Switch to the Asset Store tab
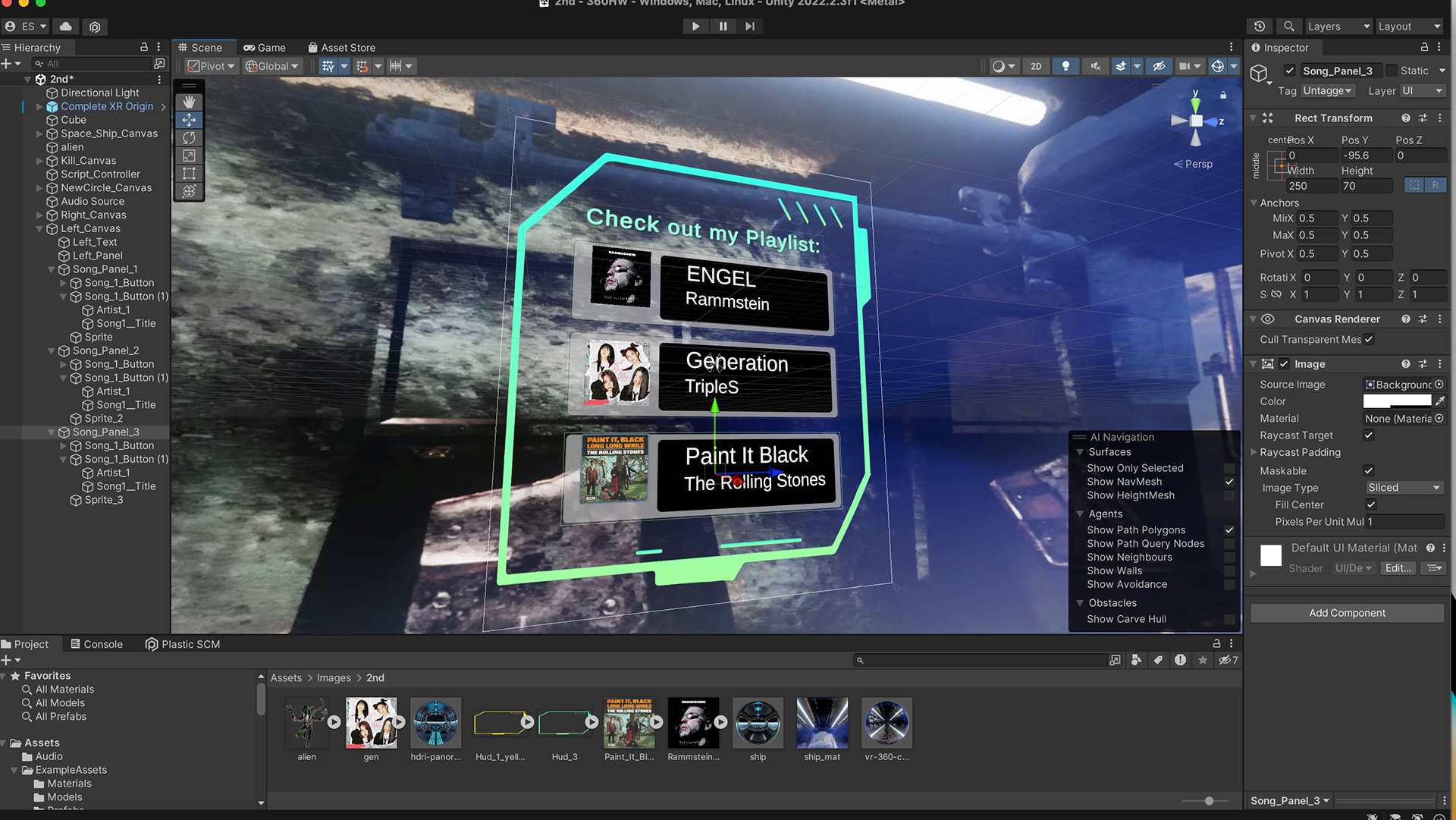The width and height of the screenshot is (1456, 820). (x=341, y=48)
